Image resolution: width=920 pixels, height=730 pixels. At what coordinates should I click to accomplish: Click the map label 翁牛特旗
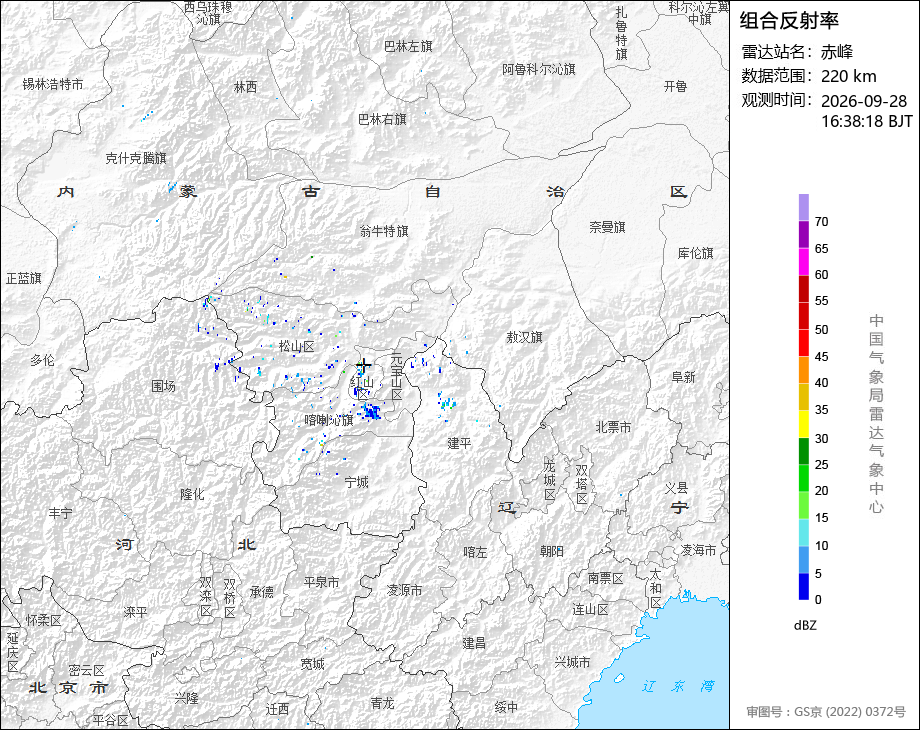pos(384,231)
